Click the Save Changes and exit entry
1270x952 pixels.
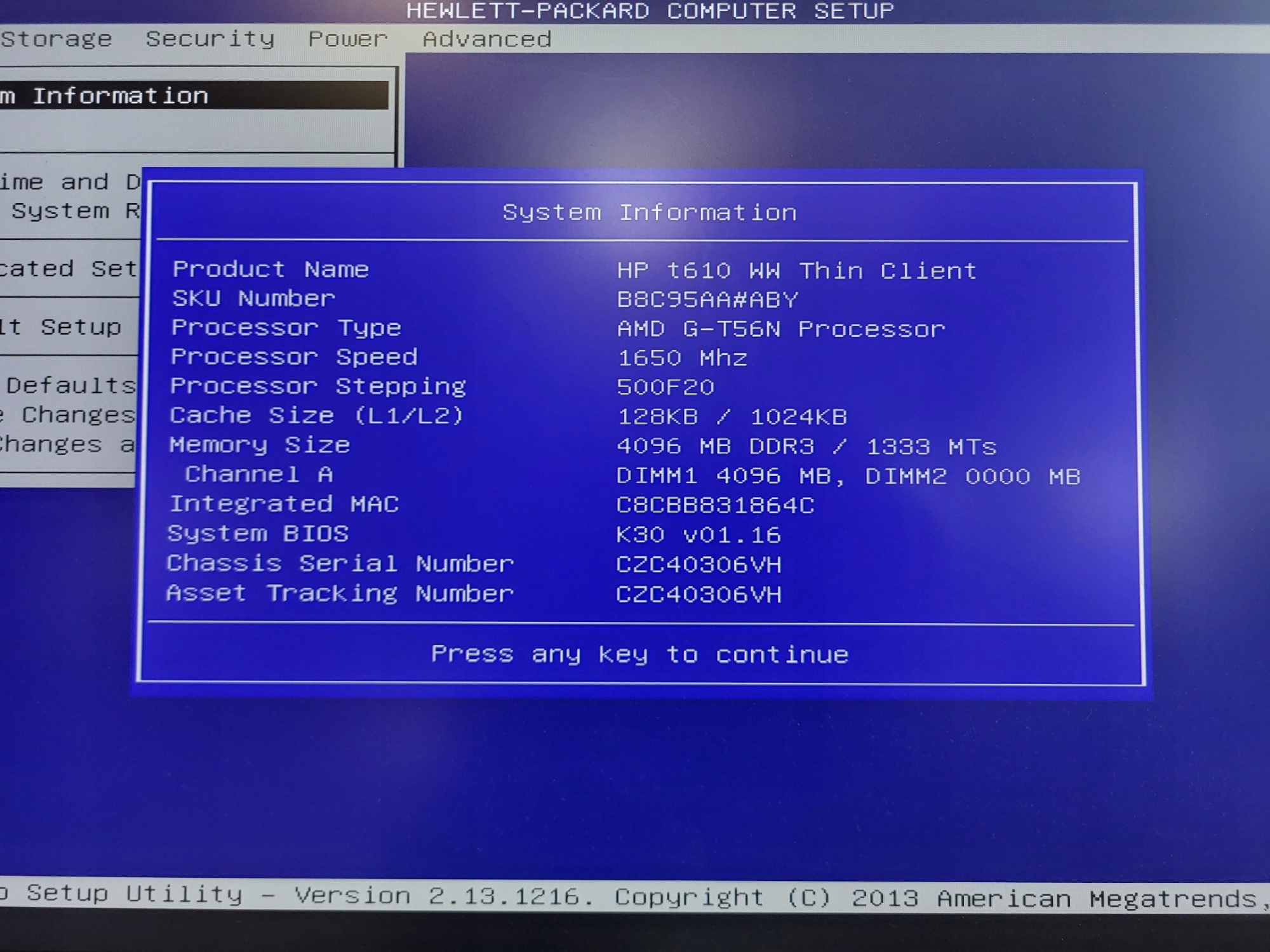67,444
